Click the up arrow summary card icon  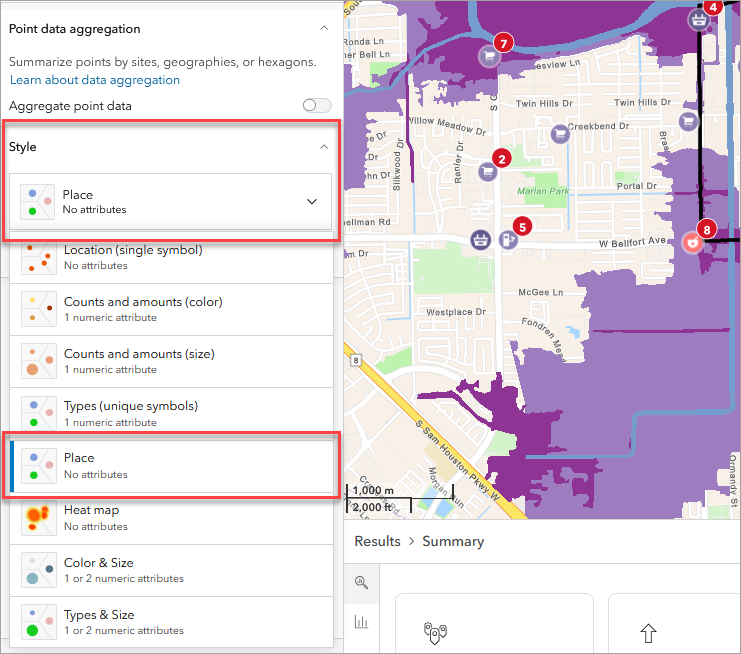(x=648, y=633)
